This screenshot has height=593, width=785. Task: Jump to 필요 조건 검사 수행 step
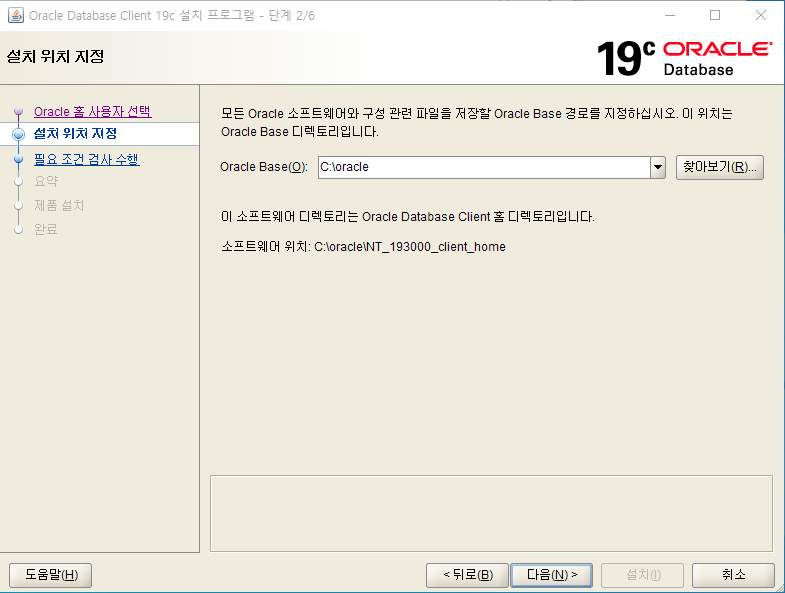click(x=87, y=159)
